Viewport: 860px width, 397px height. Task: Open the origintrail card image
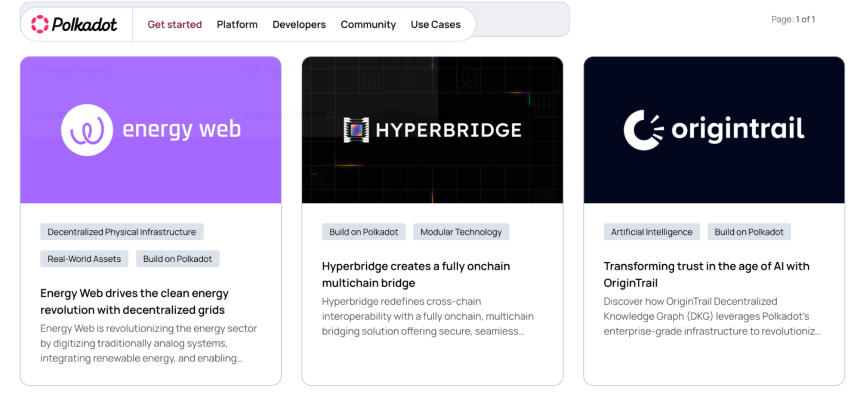pos(714,130)
